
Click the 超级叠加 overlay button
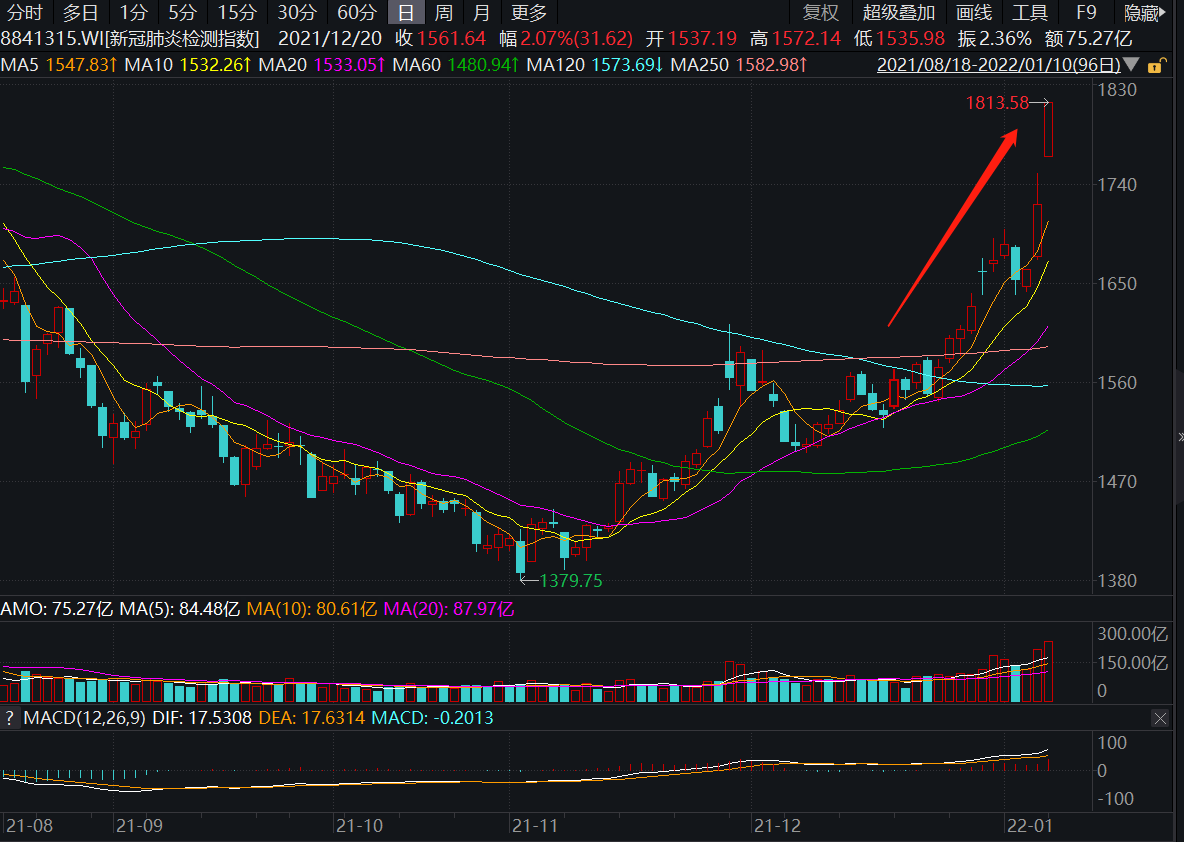tap(899, 13)
